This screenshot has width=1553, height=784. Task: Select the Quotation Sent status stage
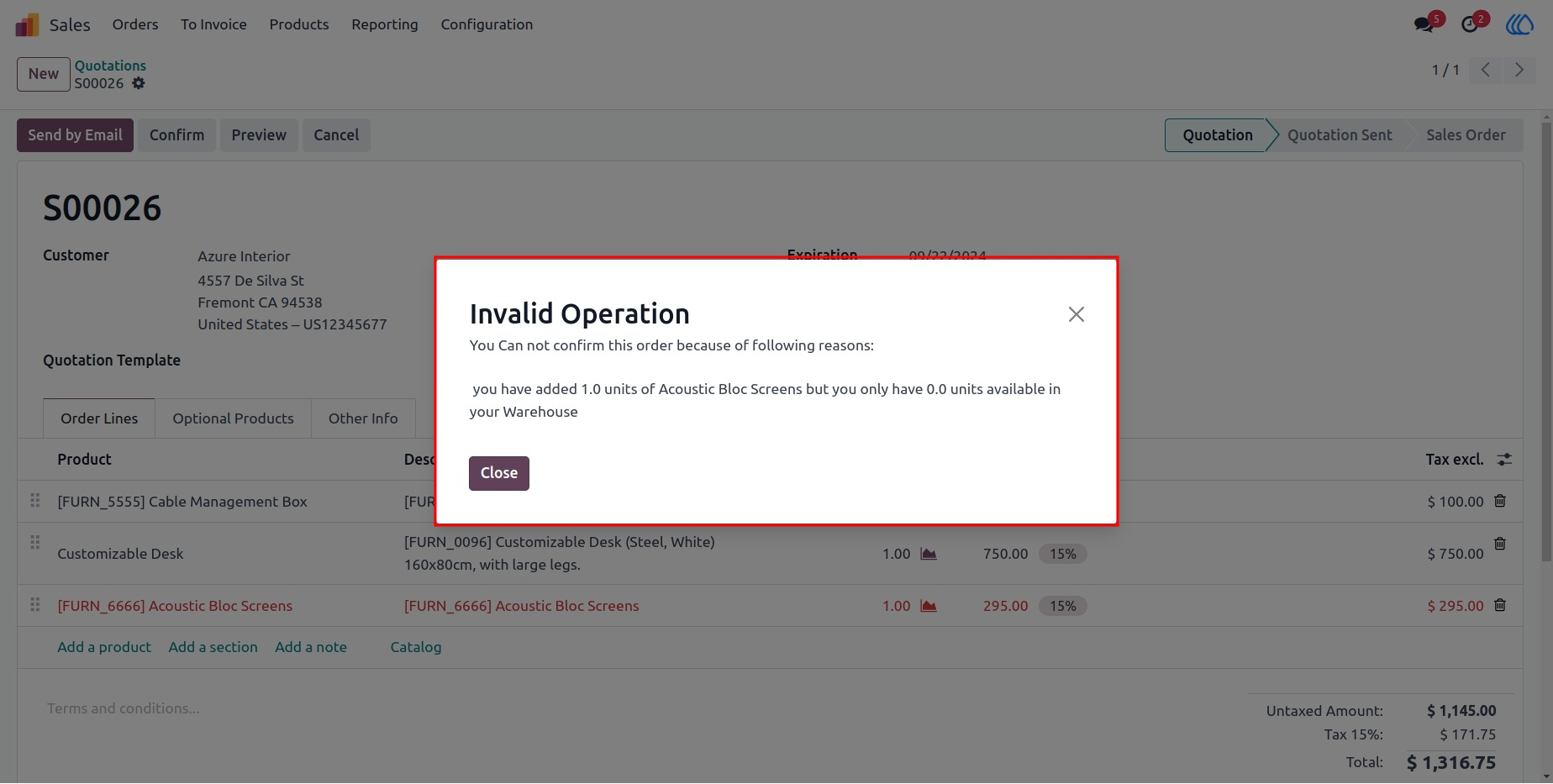[1340, 135]
